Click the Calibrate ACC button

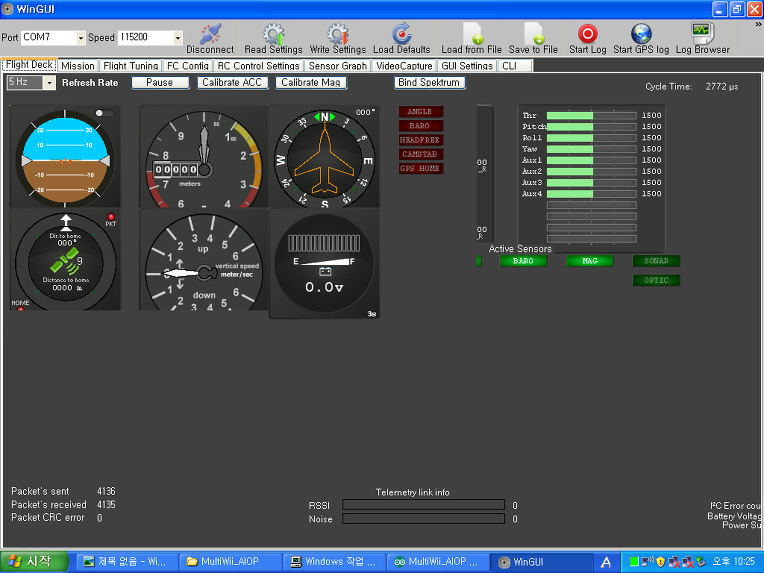tap(233, 83)
